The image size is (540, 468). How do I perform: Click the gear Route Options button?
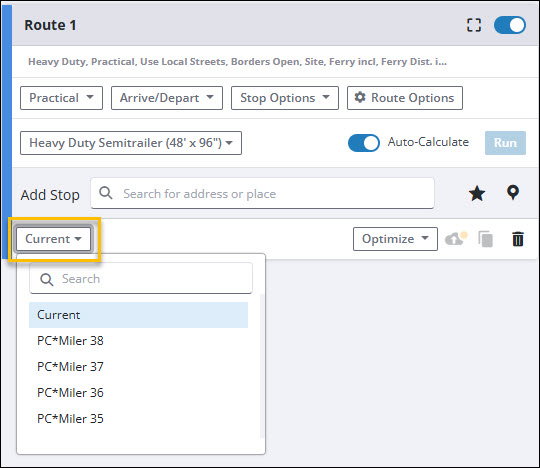[405, 98]
